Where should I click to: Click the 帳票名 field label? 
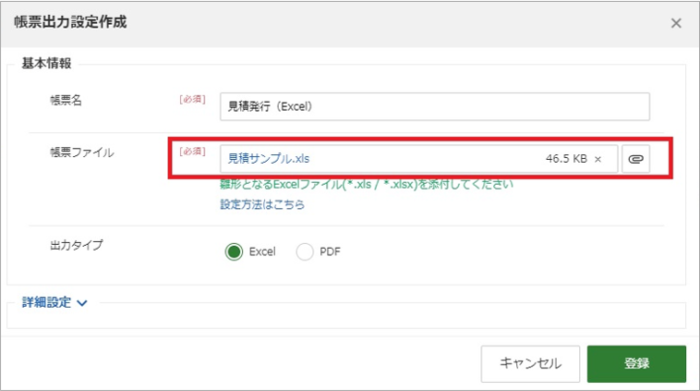click(66, 100)
